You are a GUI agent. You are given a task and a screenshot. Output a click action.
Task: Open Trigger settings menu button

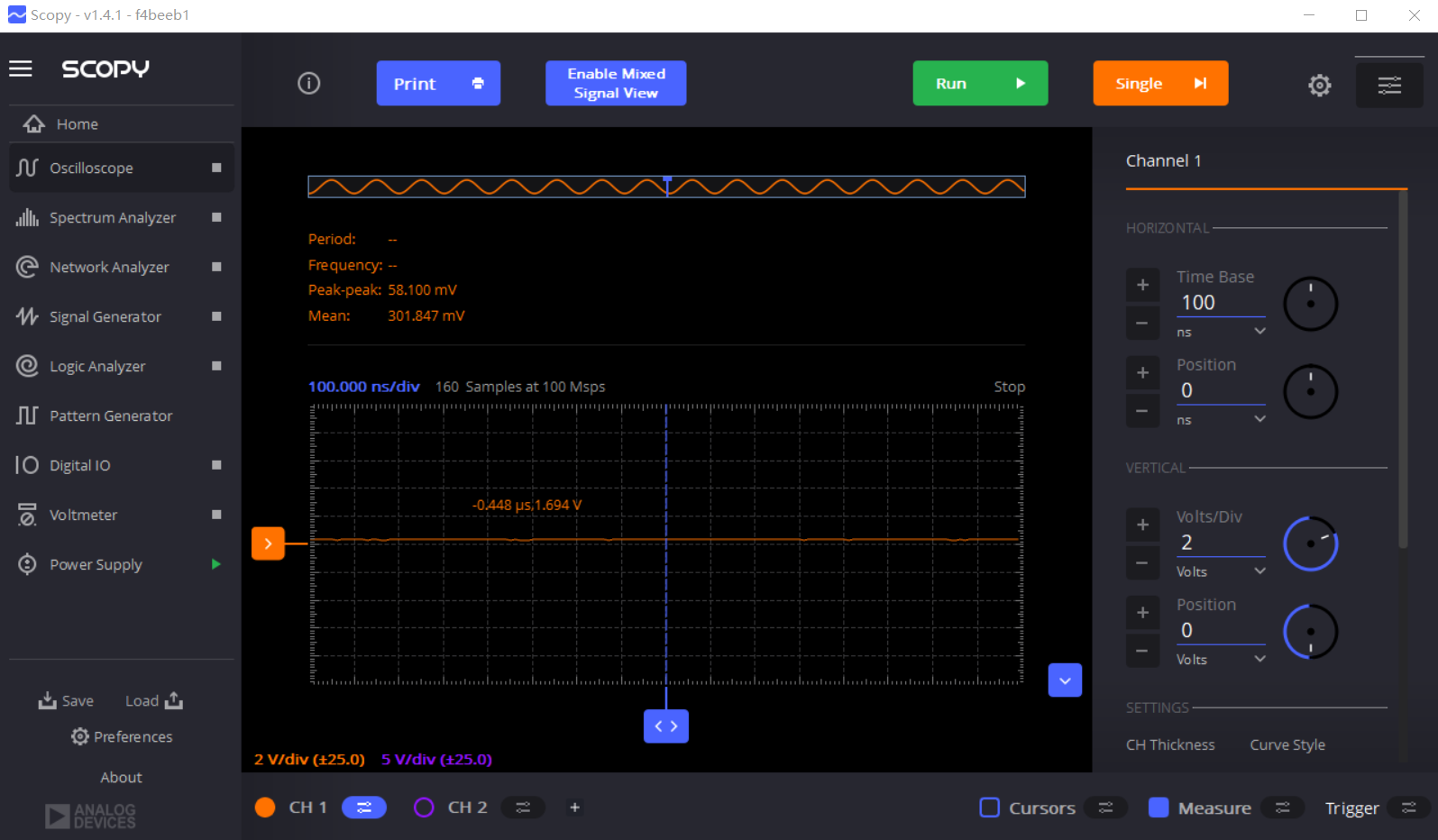click(1409, 808)
